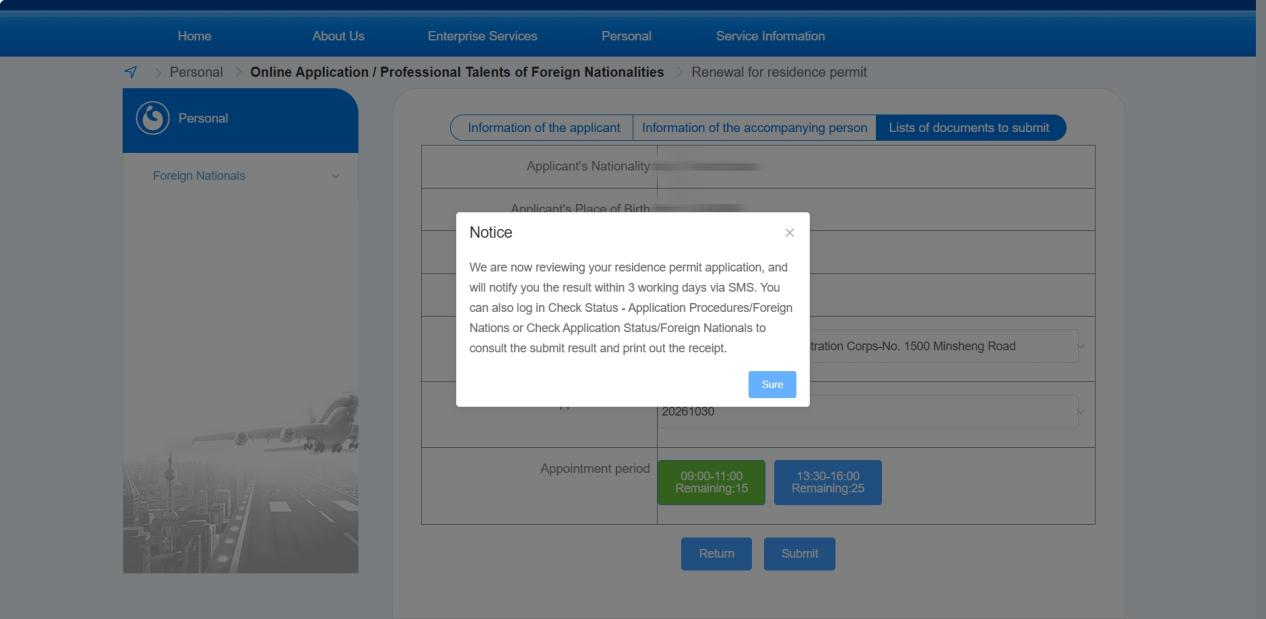Open the Personal menu in the navigation bar
Image resolution: width=1266 pixels, height=619 pixels.
[626, 36]
